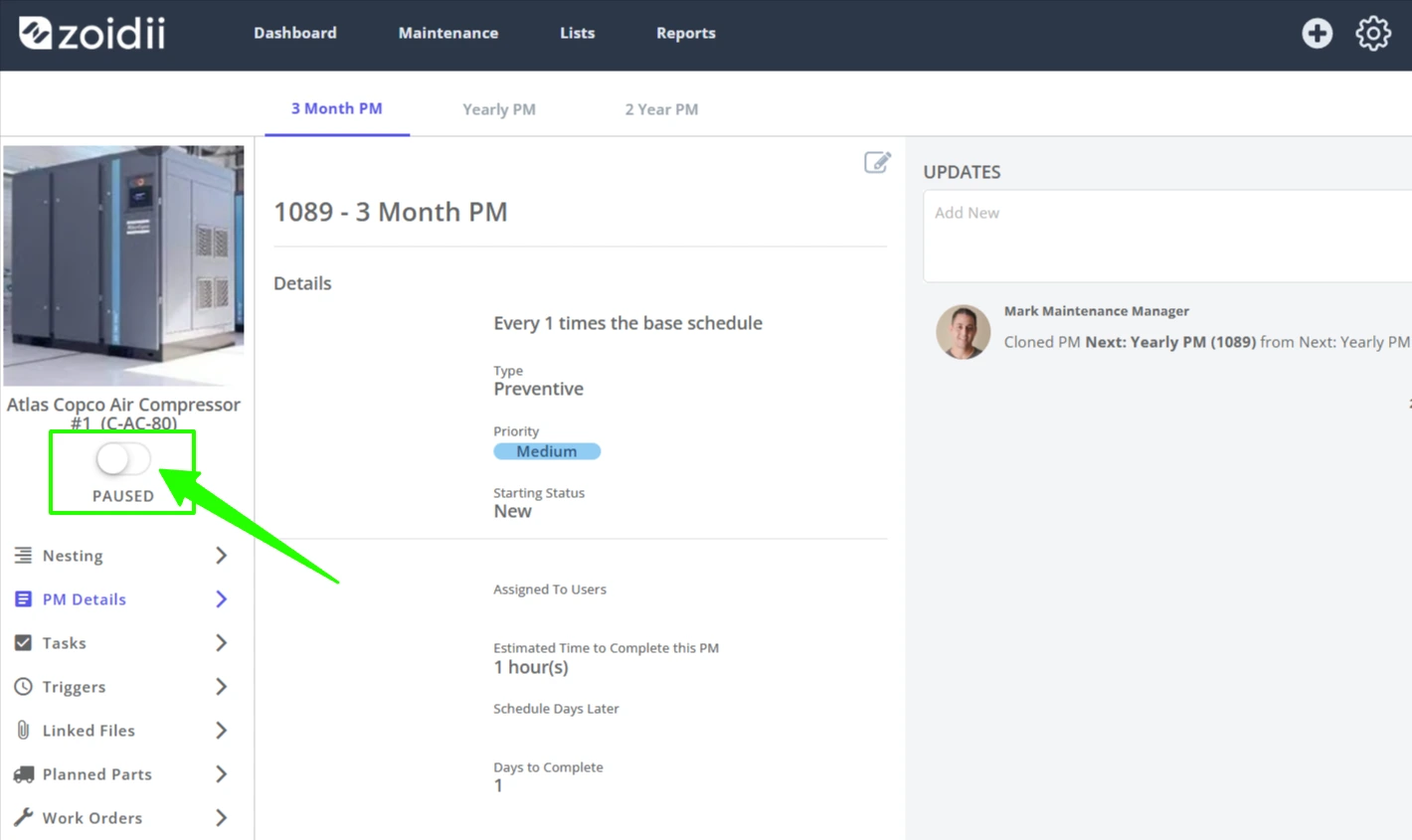Click the zoidii logo link

(91, 33)
